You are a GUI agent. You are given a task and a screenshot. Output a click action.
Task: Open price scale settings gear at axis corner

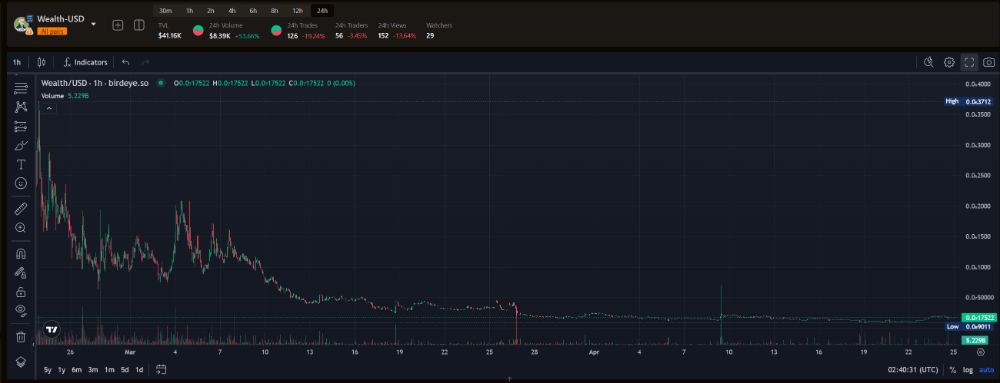click(x=980, y=351)
